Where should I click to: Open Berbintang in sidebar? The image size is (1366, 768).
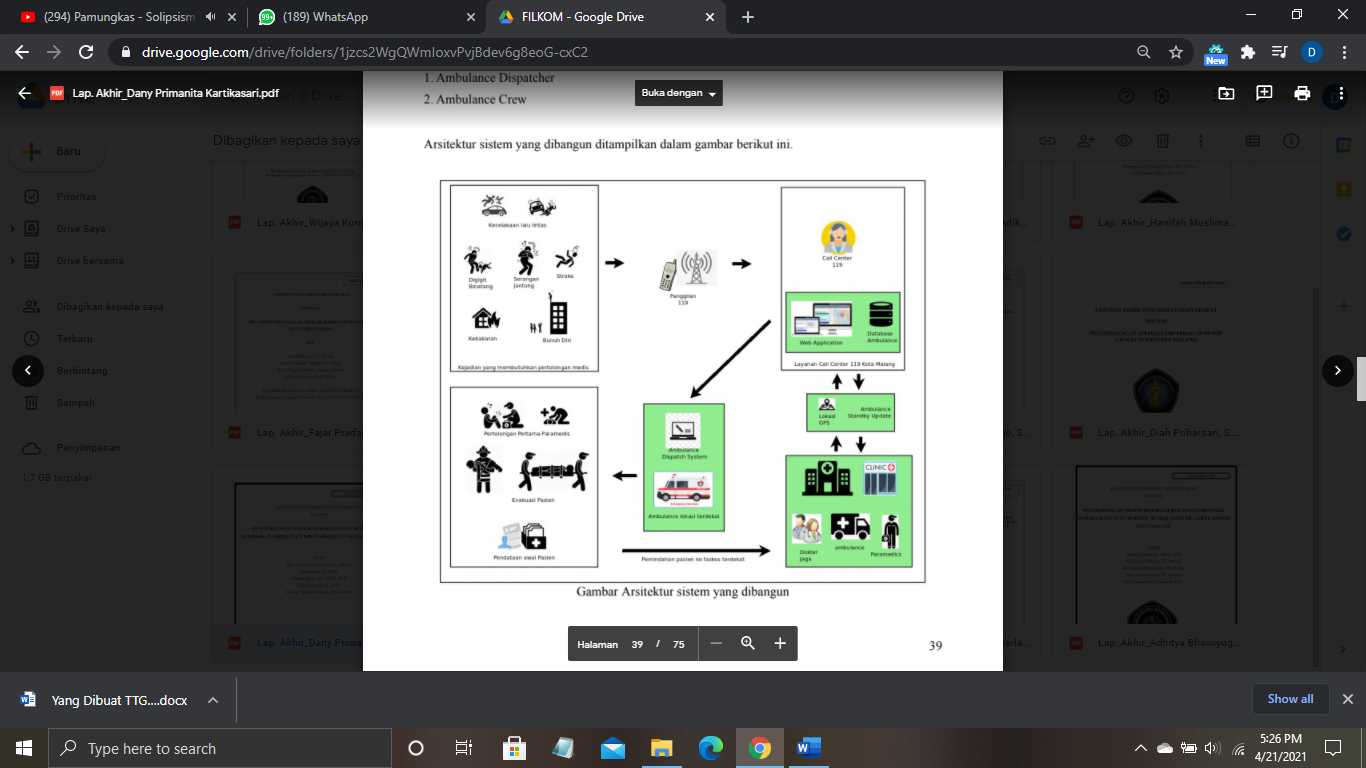coord(82,371)
